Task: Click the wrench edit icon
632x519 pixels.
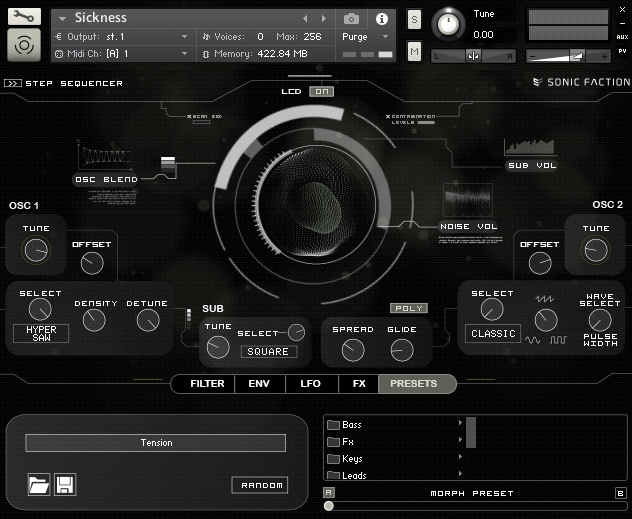Action: coord(24,17)
